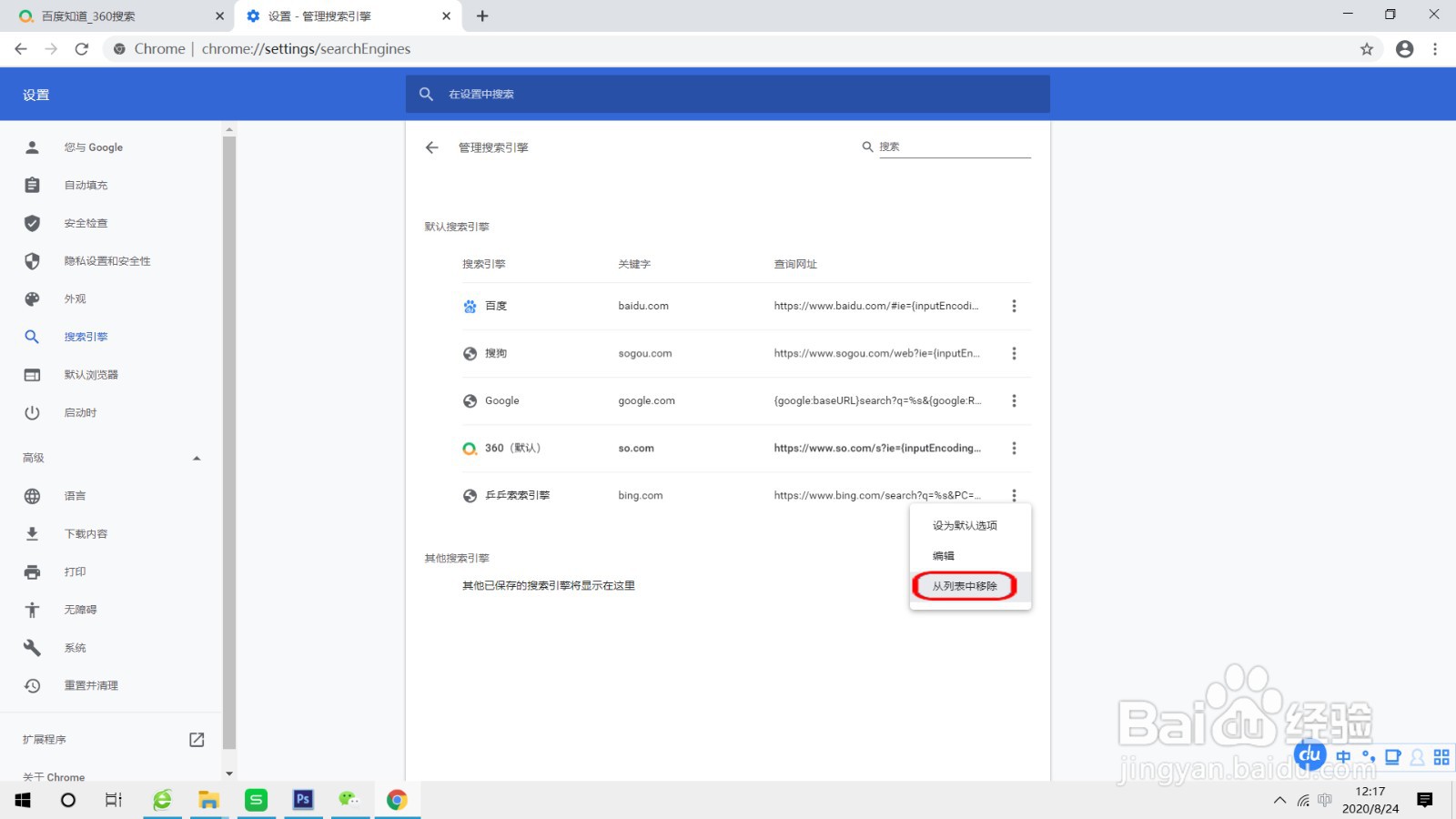Screen dimensions: 1456x819
Task: Select 从列表中移除 in the context menu
Action: pyautogui.click(x=965, y=587)
